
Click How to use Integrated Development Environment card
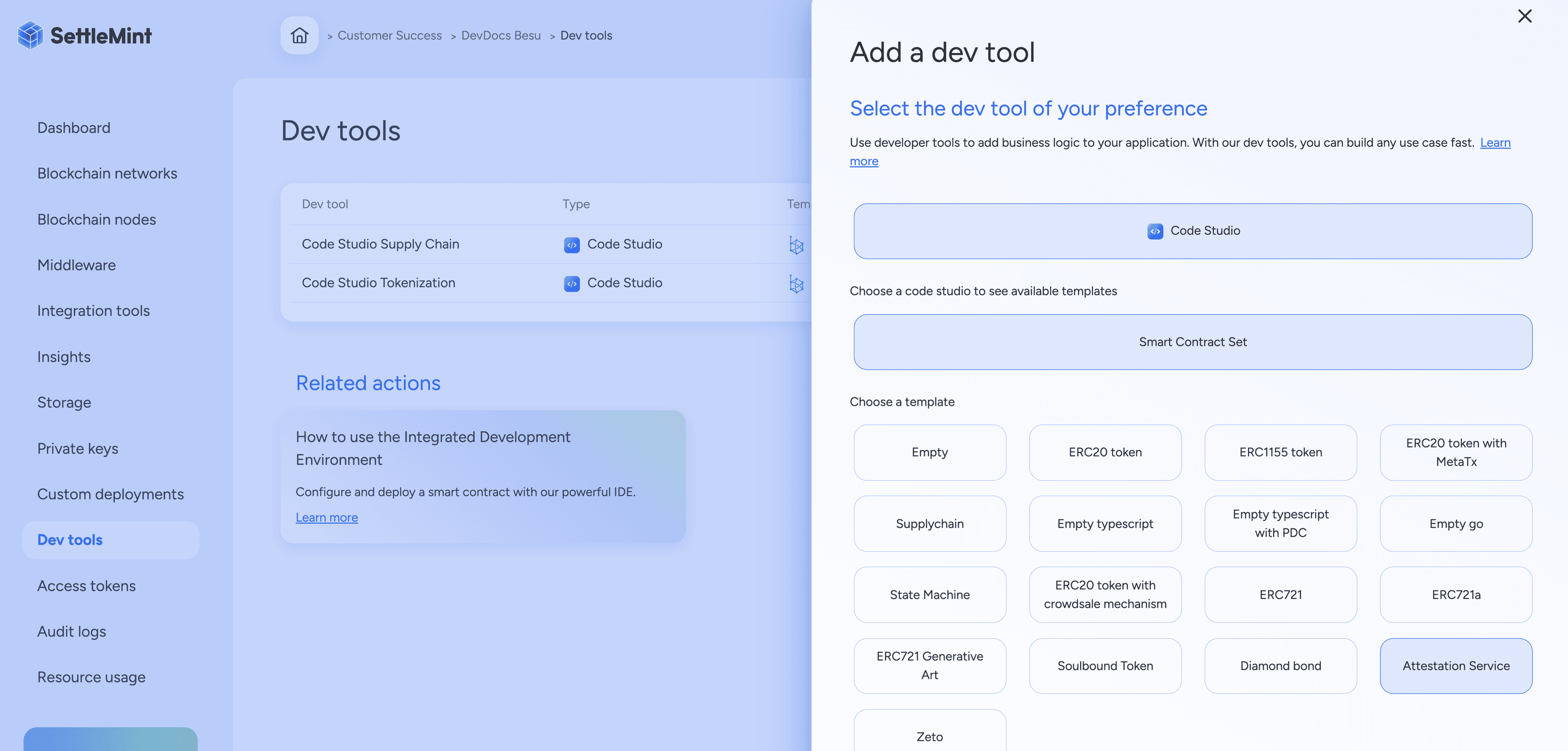pos(483,477)
